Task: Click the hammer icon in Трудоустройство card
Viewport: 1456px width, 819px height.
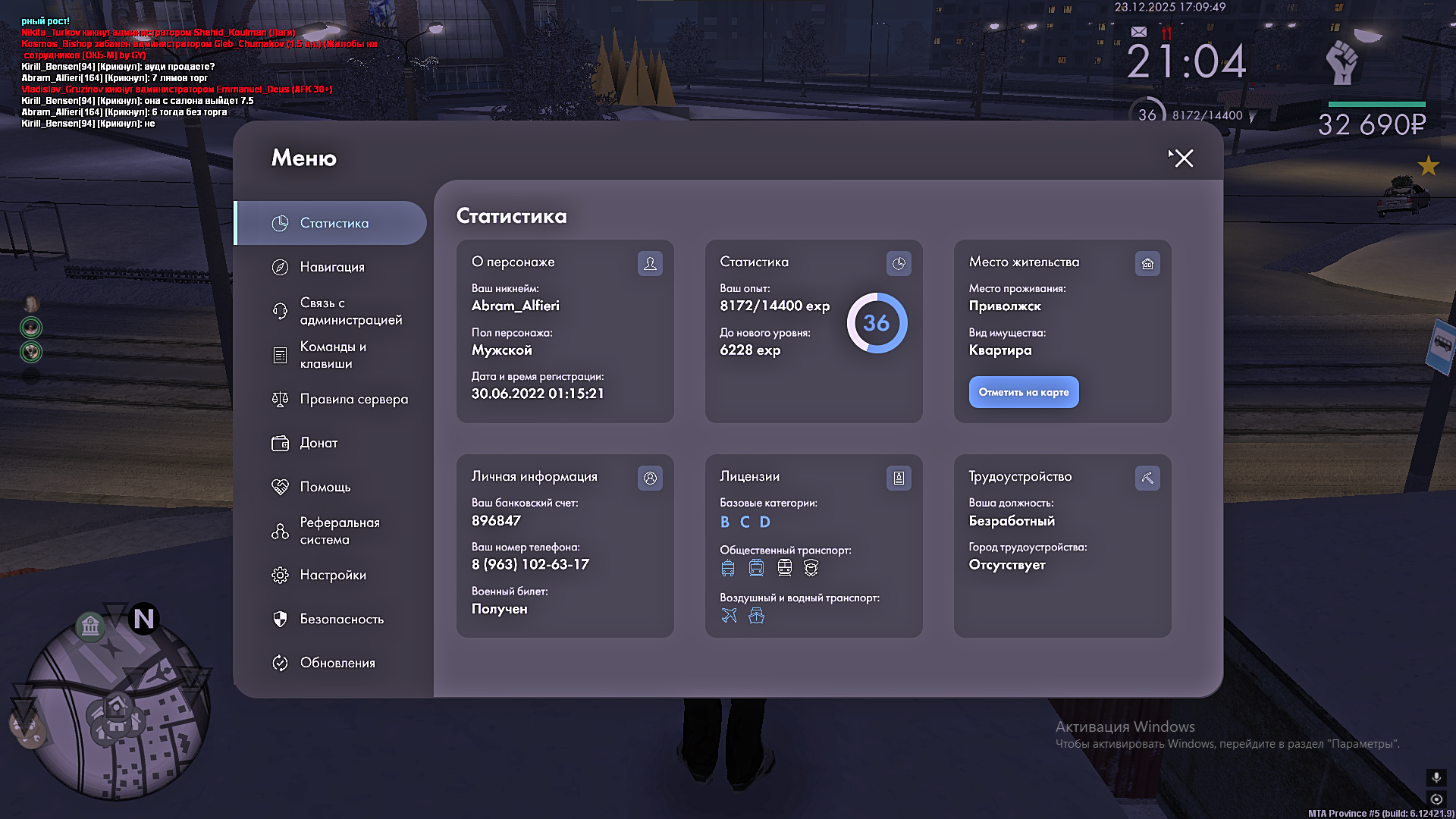Action: click(x=1147, y=478)
